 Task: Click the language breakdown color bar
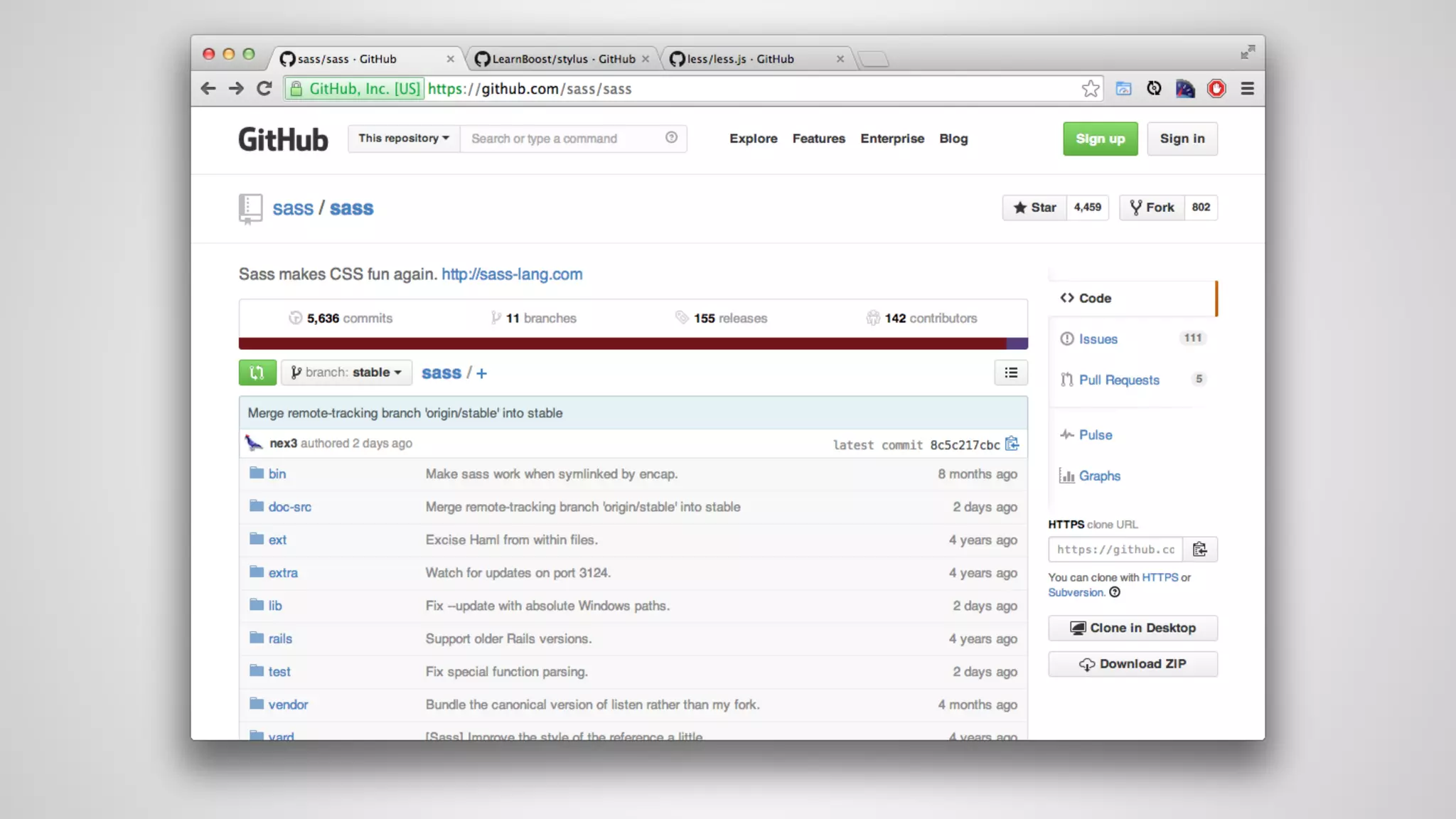(633, 344)
